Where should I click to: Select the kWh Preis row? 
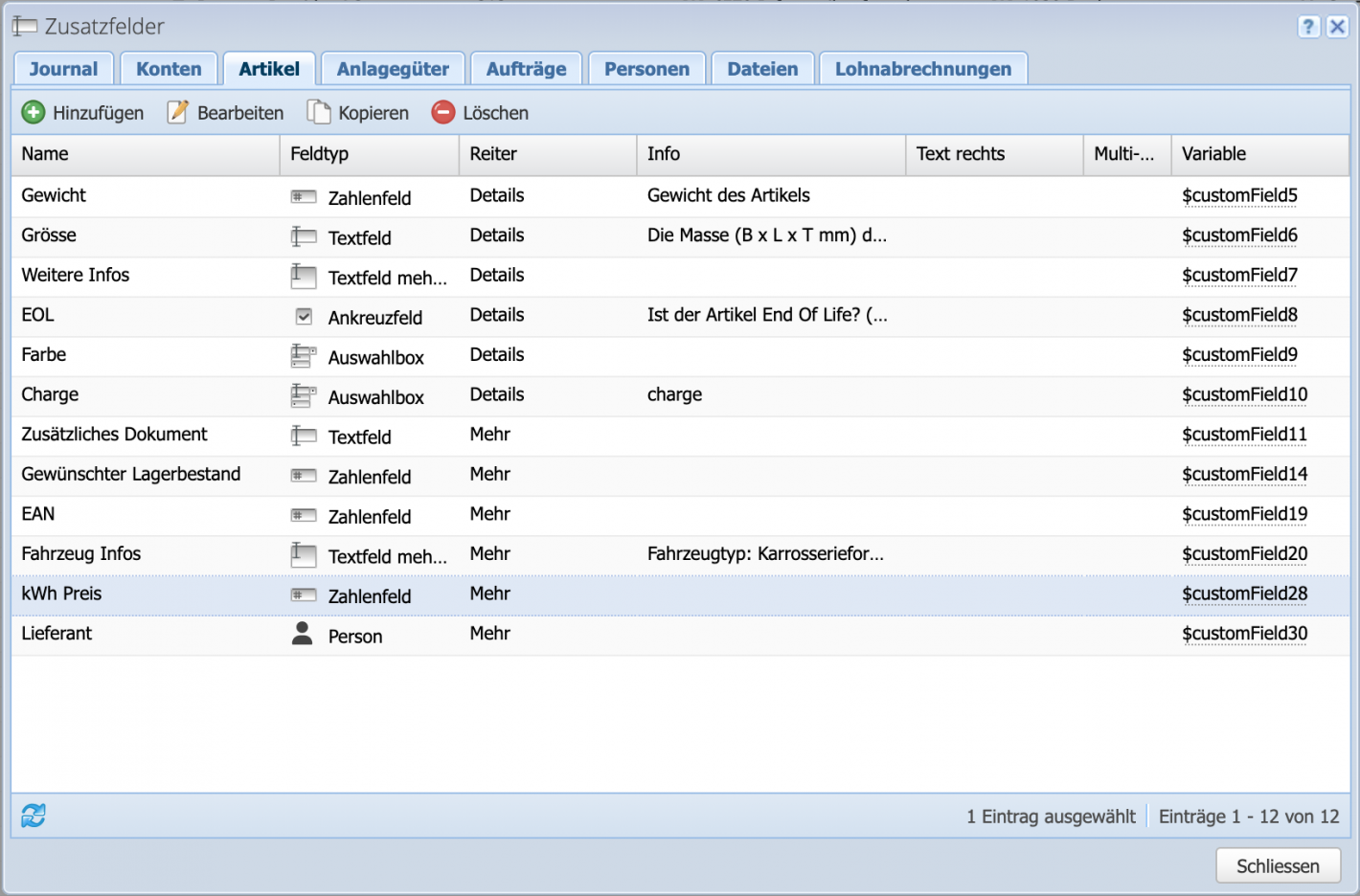pyautogui.click(x=144, y=594)
